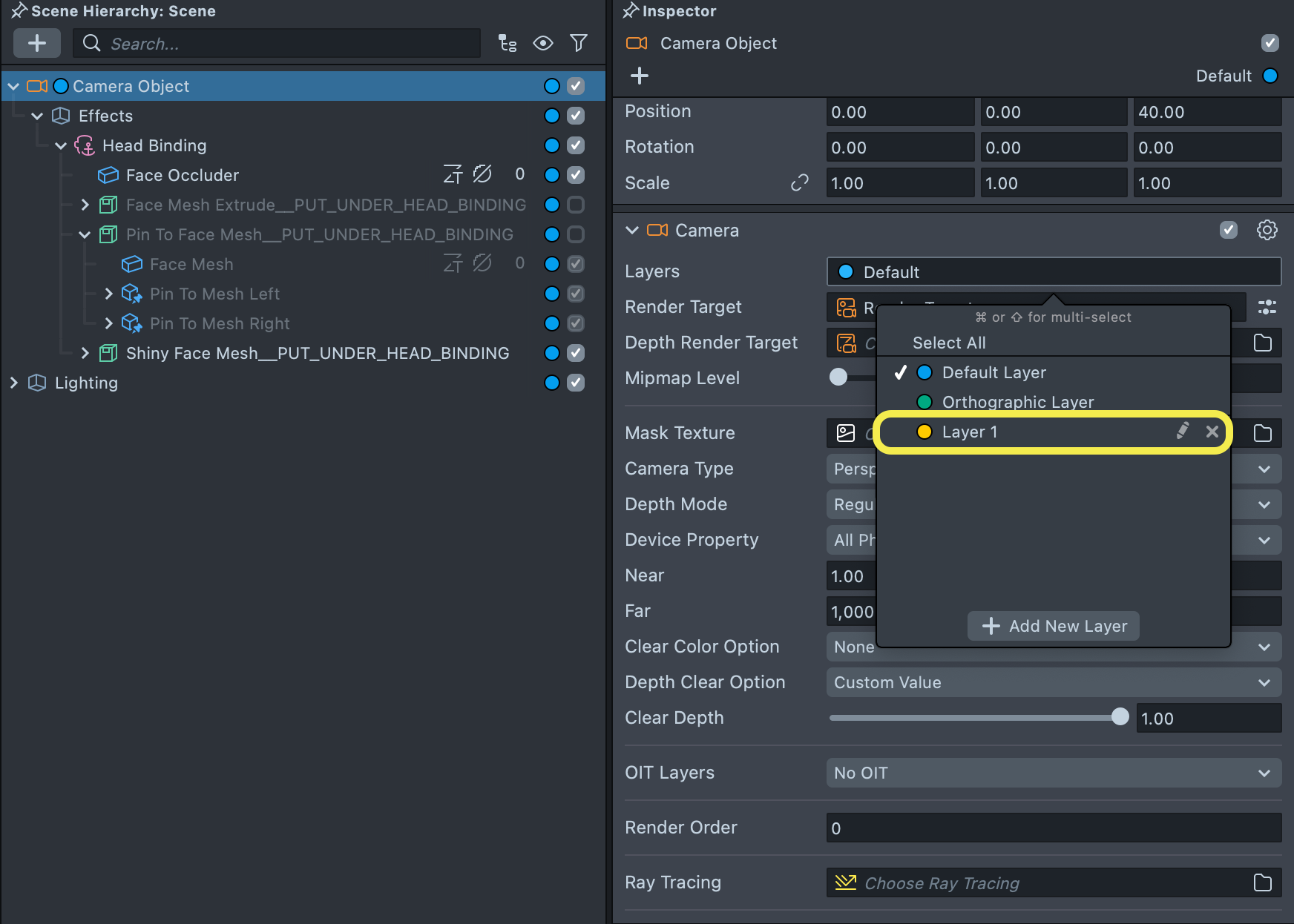Enable the Face Mesh Extrude object checkbox
The width and height of the screenshot is (1294, 924).
pos(576,205)
